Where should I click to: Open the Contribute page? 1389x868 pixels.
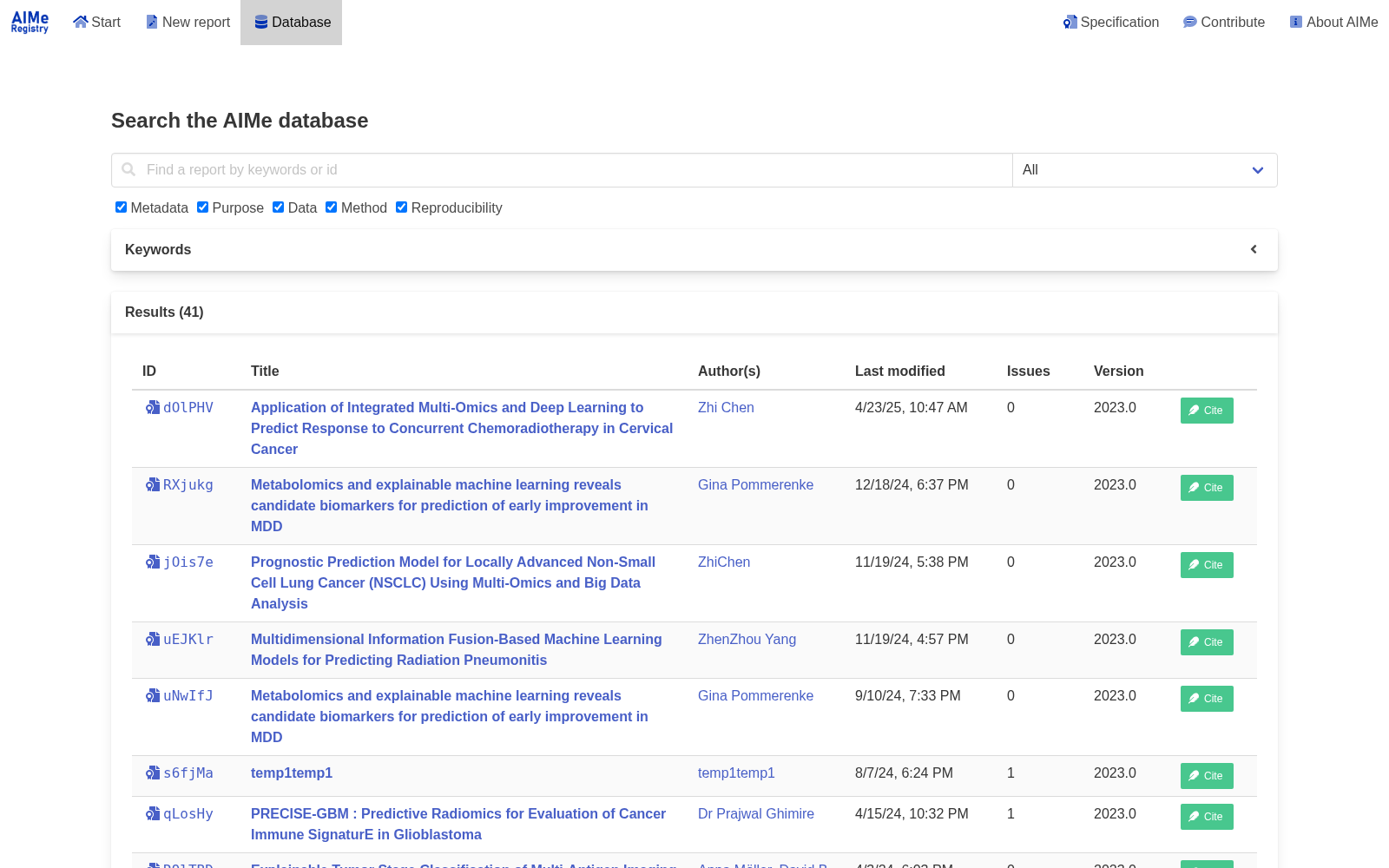[1224, 22]
